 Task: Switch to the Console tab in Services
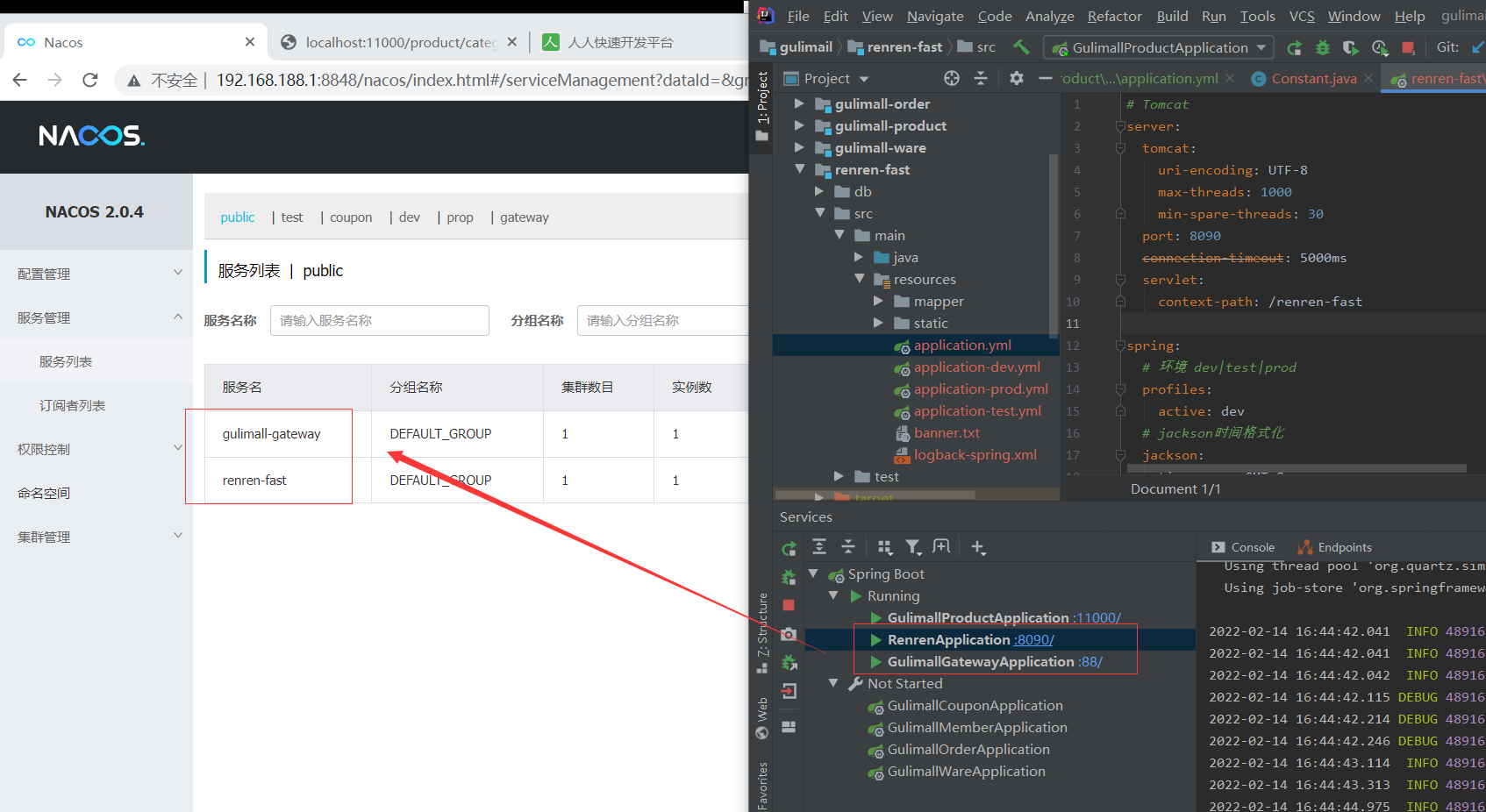click(x=1243, y=547)
